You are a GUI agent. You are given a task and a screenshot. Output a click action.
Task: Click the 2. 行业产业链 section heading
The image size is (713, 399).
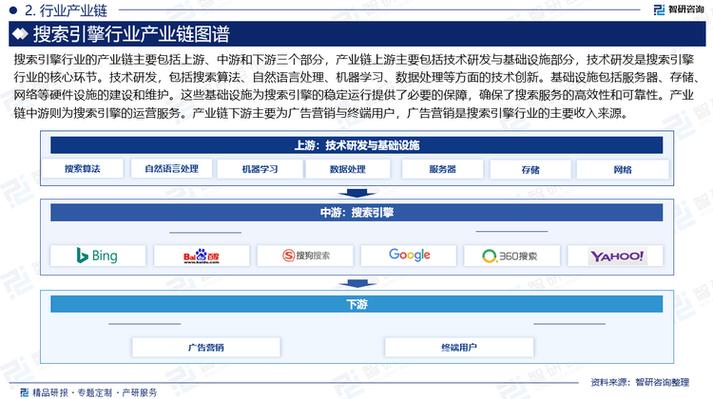pyautogui.click(x=66, y=10)
